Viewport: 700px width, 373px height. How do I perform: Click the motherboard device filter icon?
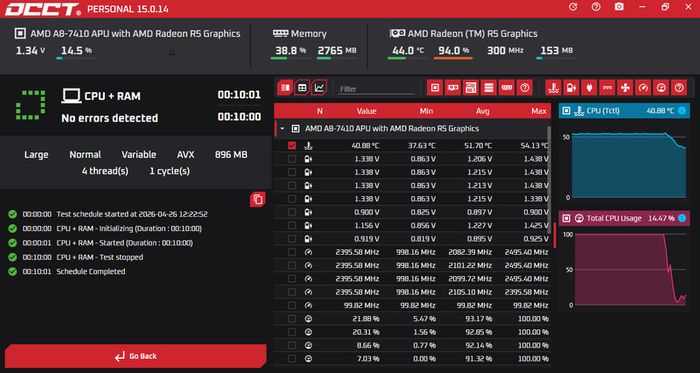(471, 88)
